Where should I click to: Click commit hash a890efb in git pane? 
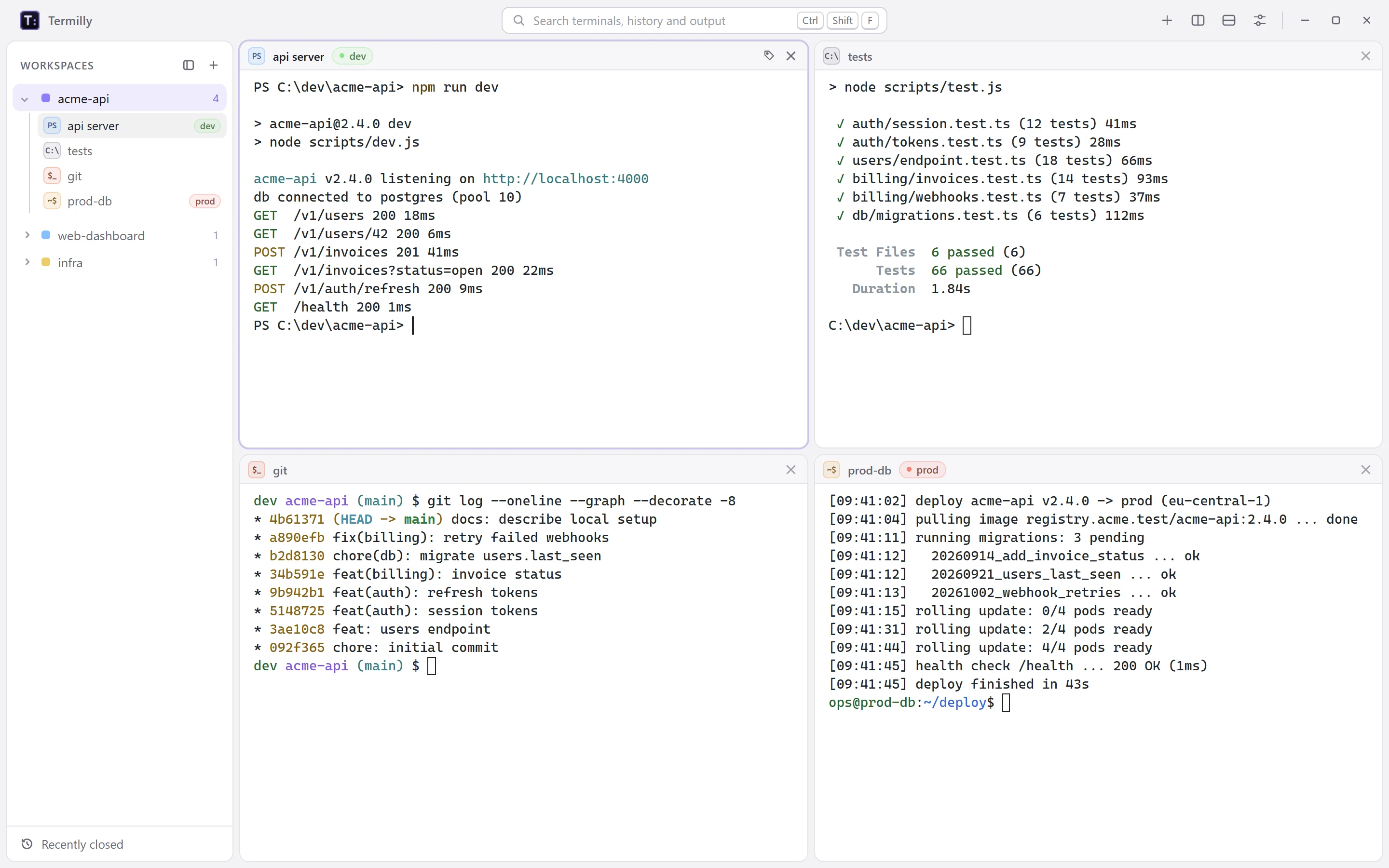click(297, 537)
